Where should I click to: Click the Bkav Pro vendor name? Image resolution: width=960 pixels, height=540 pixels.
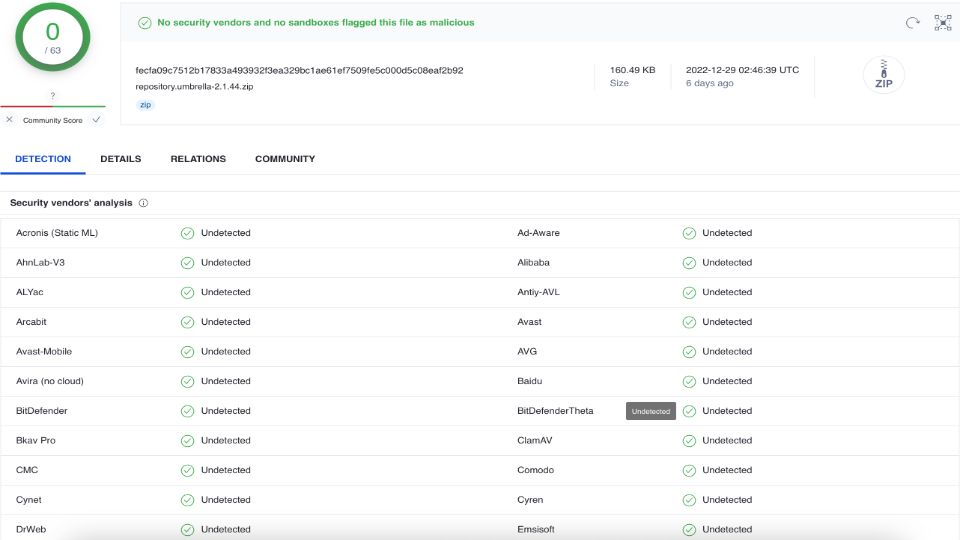[36, 440]
